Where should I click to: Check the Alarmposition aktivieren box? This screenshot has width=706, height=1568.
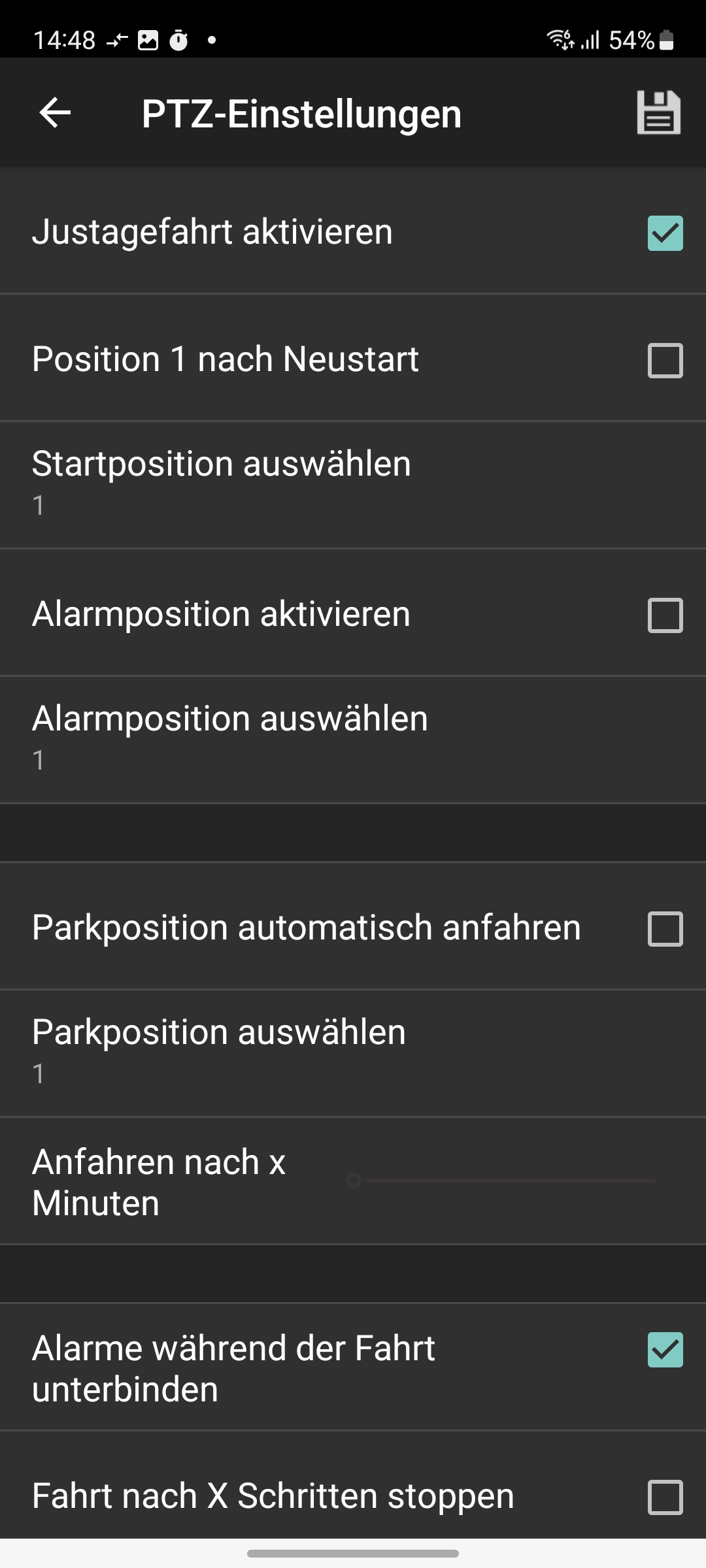pyautogui.click(x=665, y=615)
